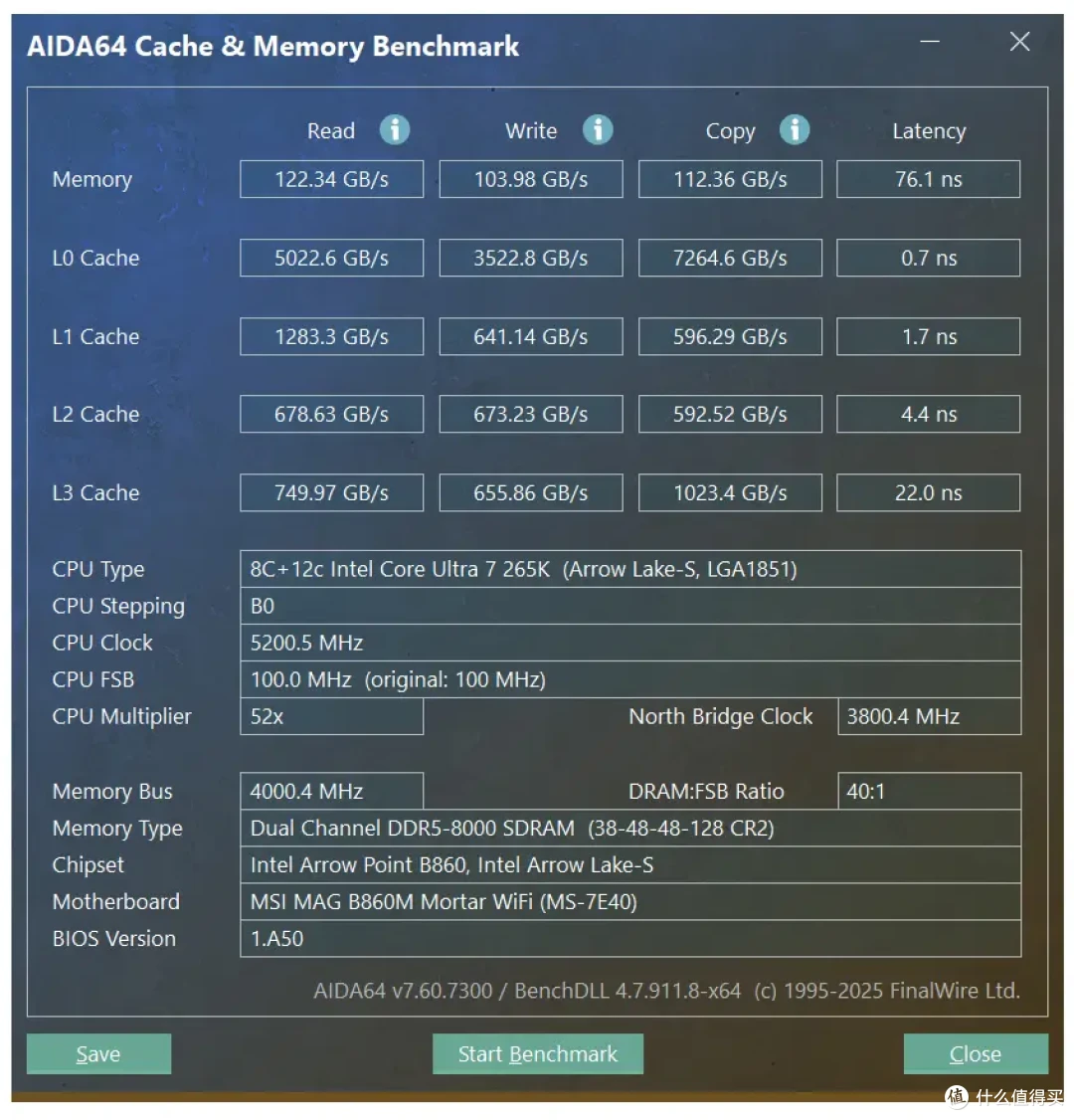The width and height of the screenshot is (1074, 1120).
Task: Select L3 Cache latency 22.0 ns
Action: coord(929,492)
